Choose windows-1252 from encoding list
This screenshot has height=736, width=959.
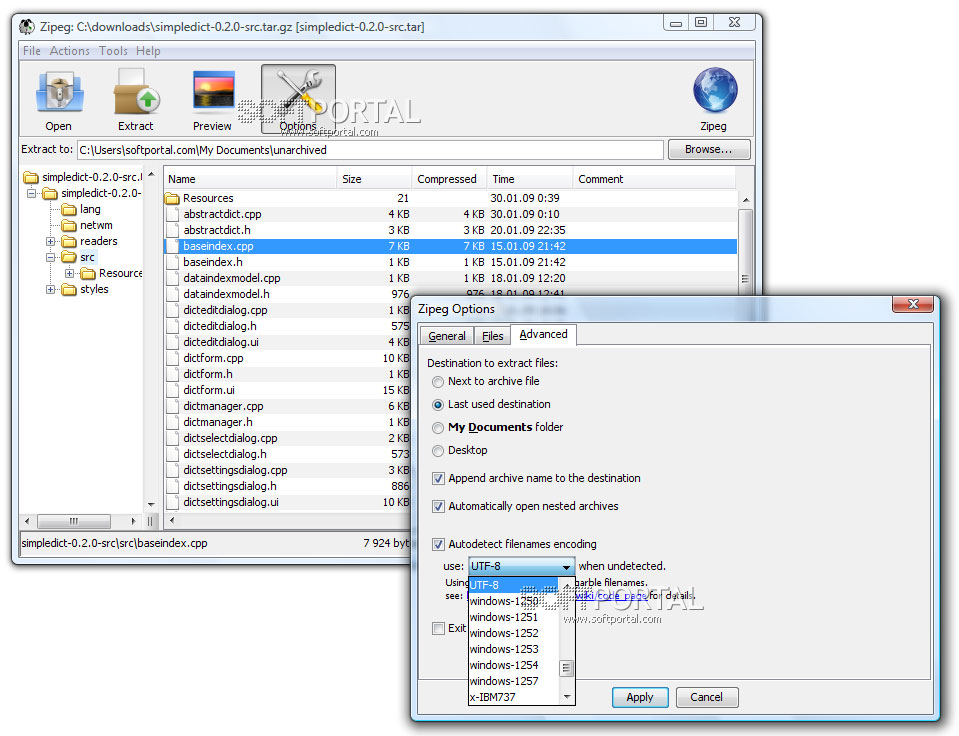514,633
